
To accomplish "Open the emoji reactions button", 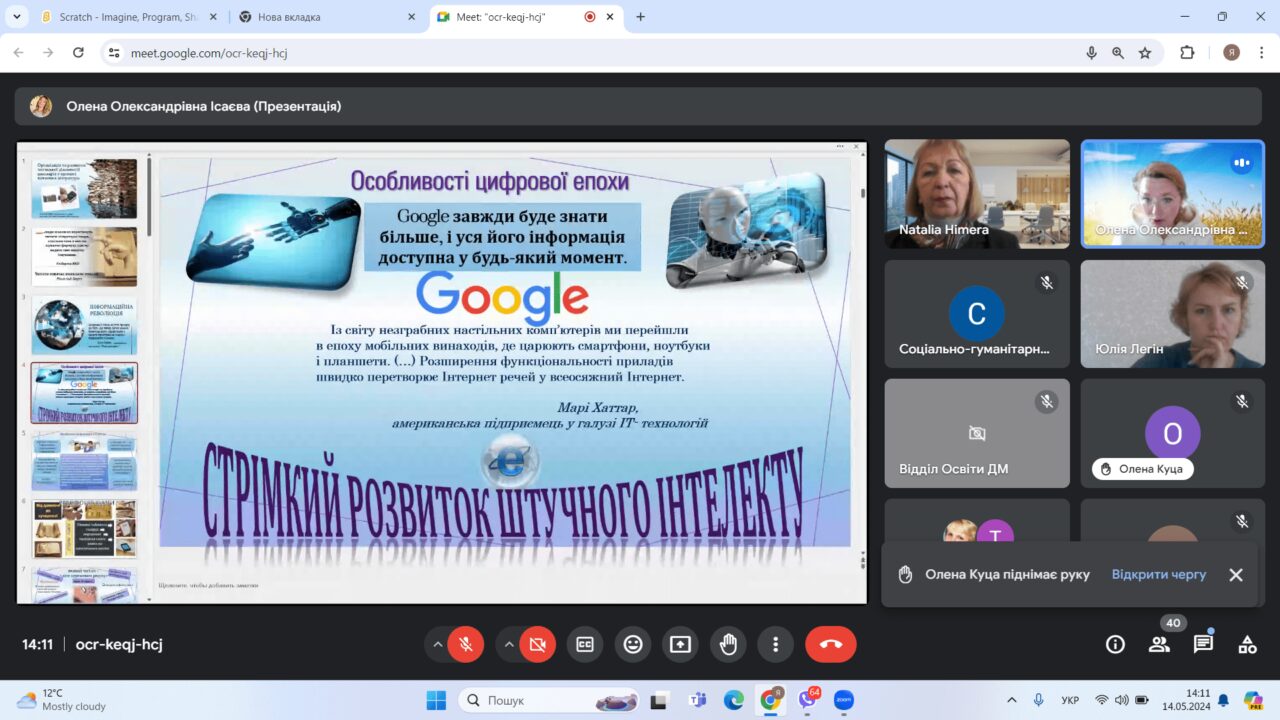I will (x=633, y=645).
